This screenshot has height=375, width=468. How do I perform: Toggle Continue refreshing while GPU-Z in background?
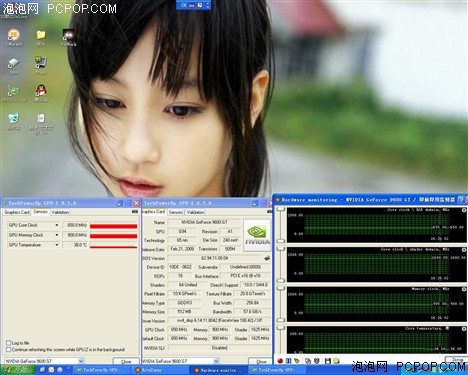tap(9, 349)
